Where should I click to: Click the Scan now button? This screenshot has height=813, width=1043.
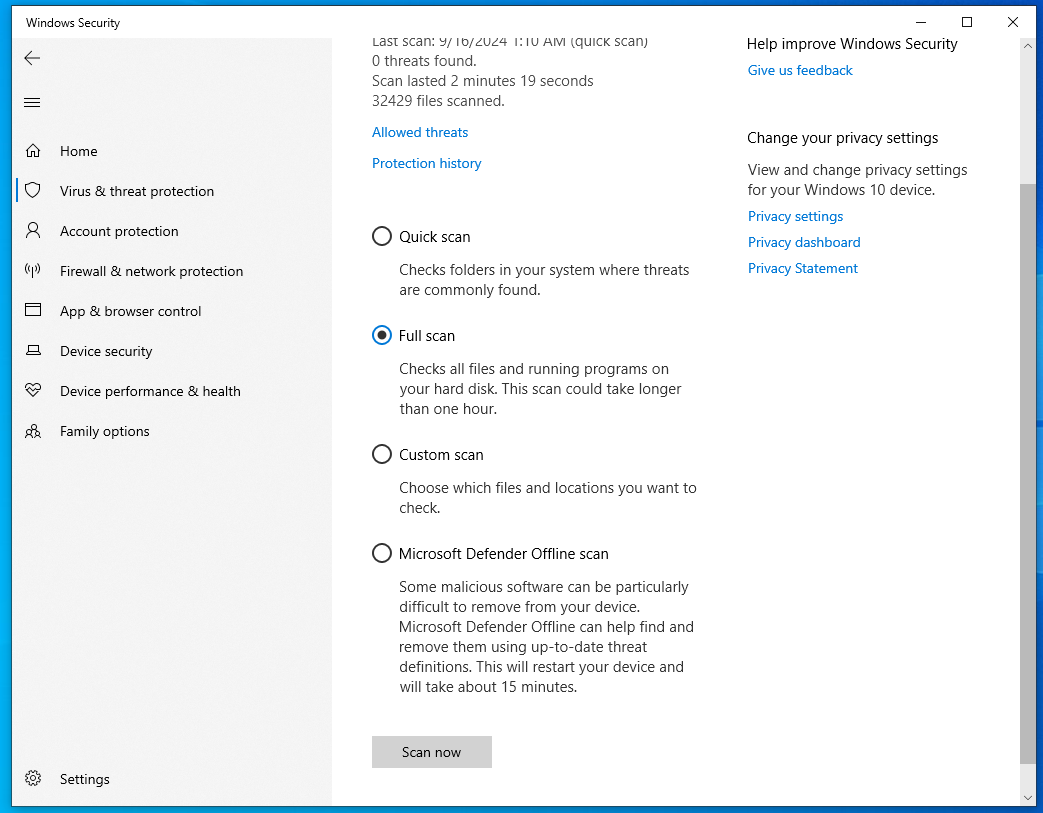(x=432, y=752)
